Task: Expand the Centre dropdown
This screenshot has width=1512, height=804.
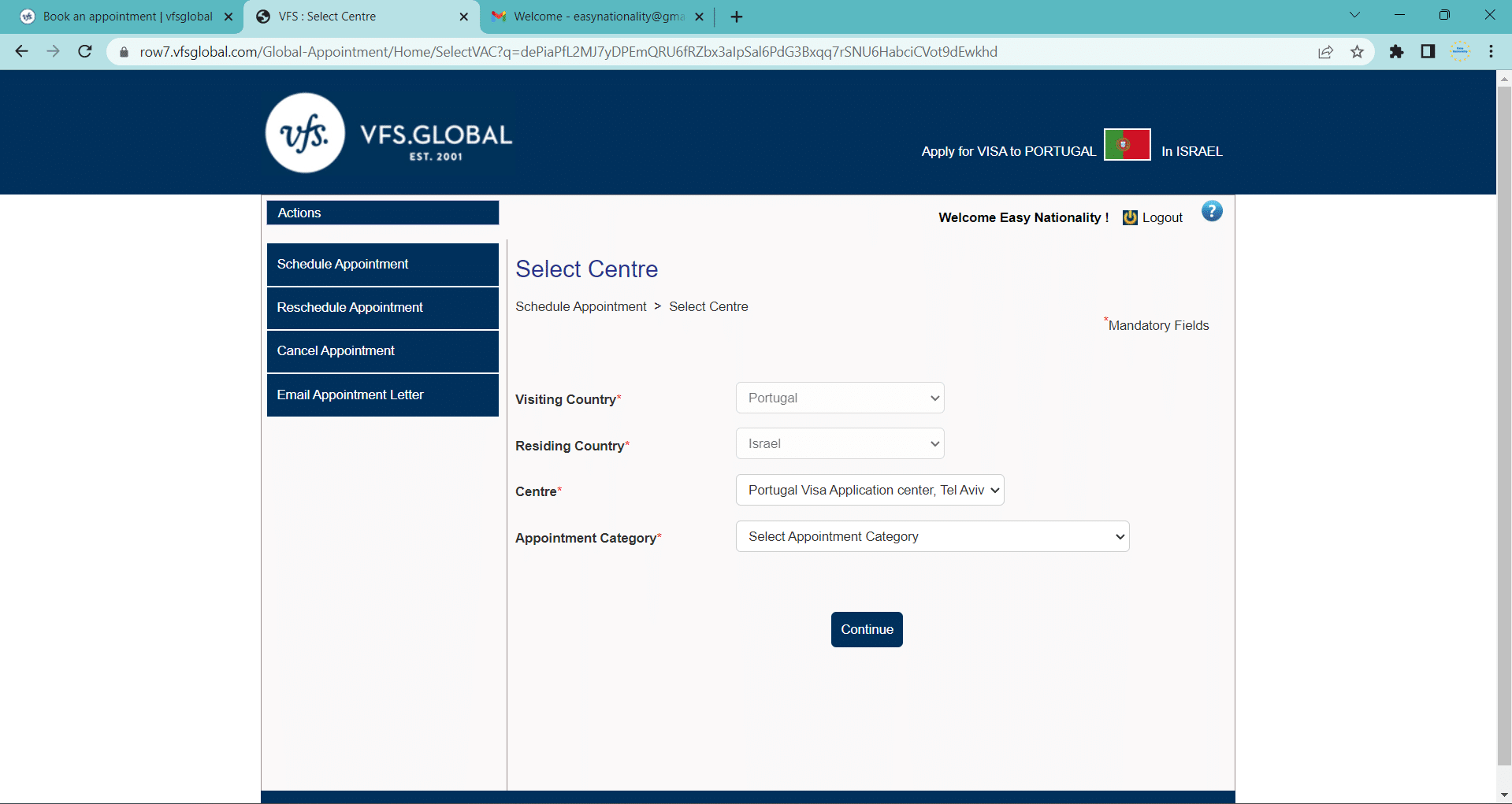Action: (x=870, y=490)
